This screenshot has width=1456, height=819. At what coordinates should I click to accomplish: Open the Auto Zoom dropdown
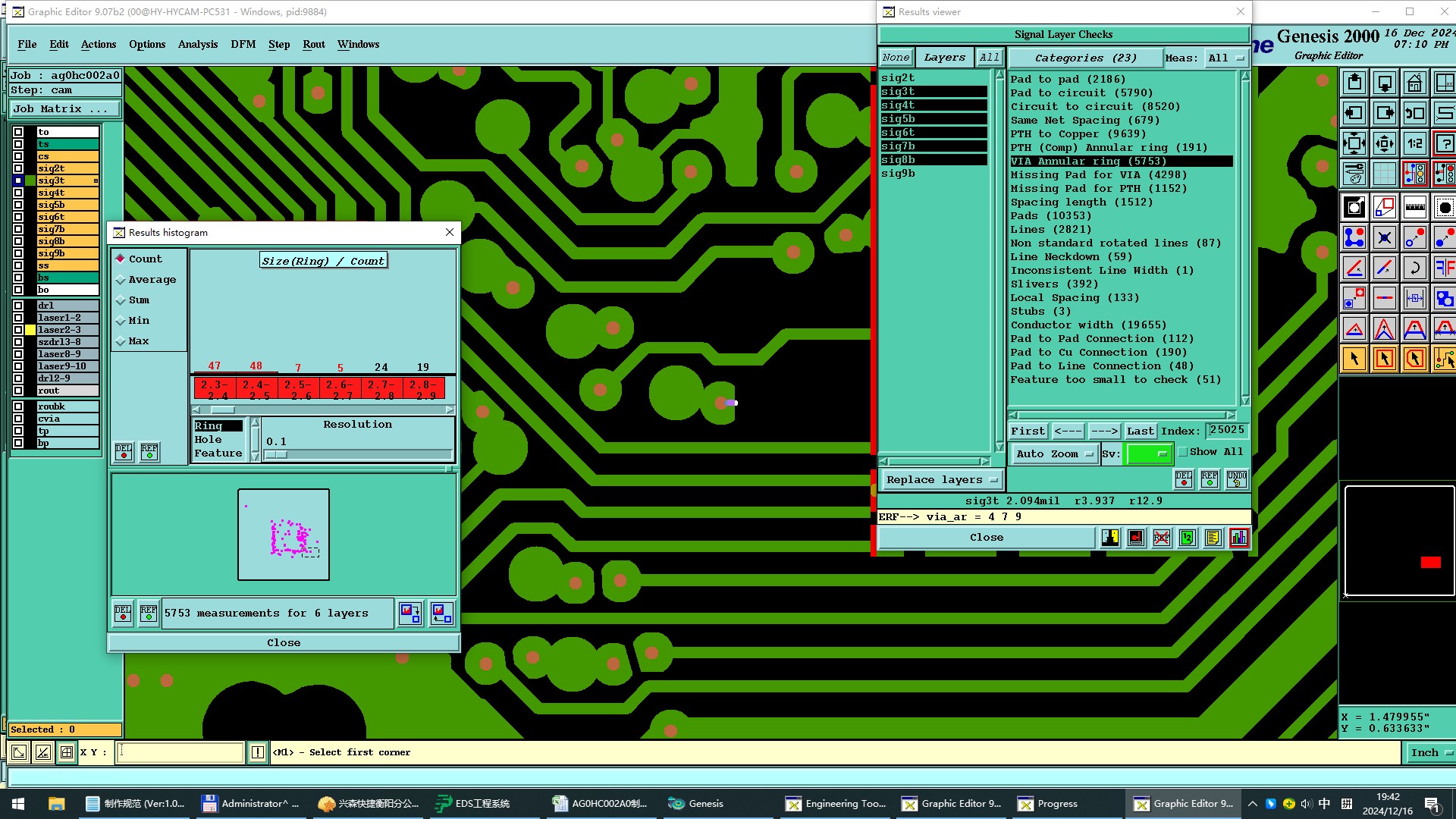pyautogui.click(x=1055, y=453)
